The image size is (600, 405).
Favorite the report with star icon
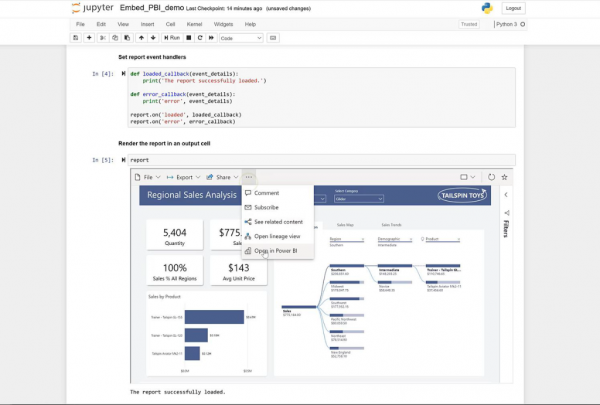pos(504,177)
